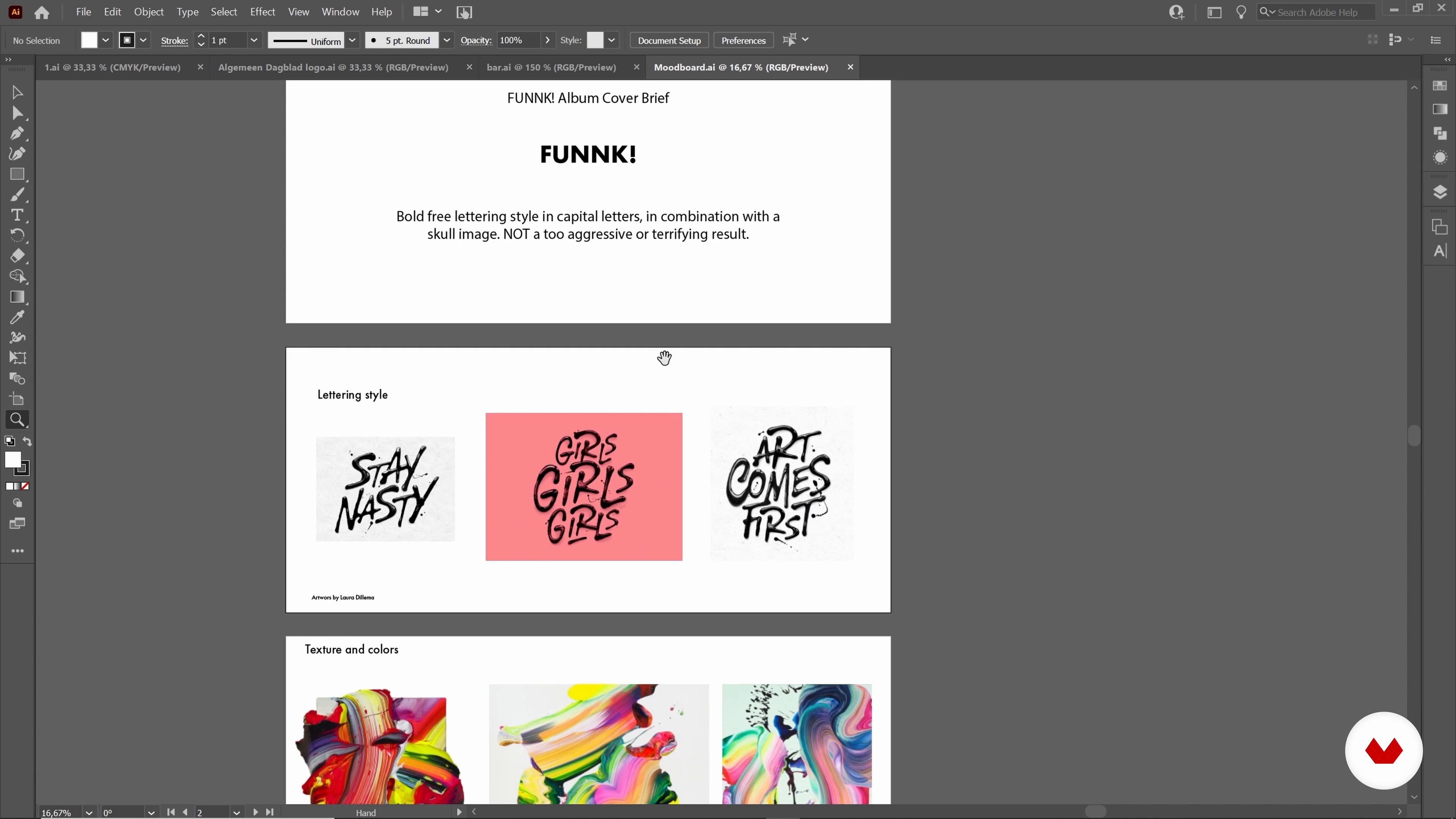Viewport: 1456px width, 819px height.
Task: Select the Eyedropper tool
Action: (x=17, y=317)
